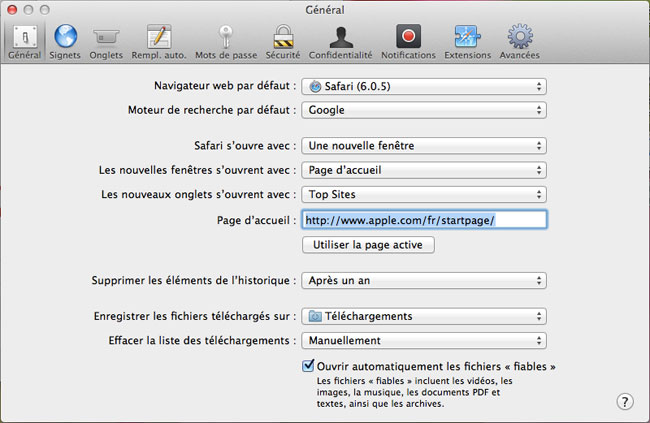Open the Mots de passe key icon
This screenshot has height=423, width=650.
click(x=226, y=42)
